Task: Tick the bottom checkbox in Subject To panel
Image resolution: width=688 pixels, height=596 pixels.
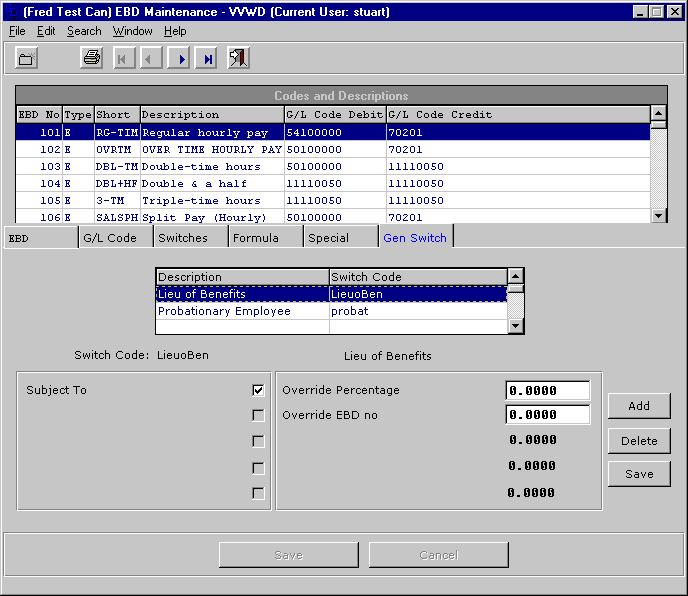Action: click(x=258, y=493)
